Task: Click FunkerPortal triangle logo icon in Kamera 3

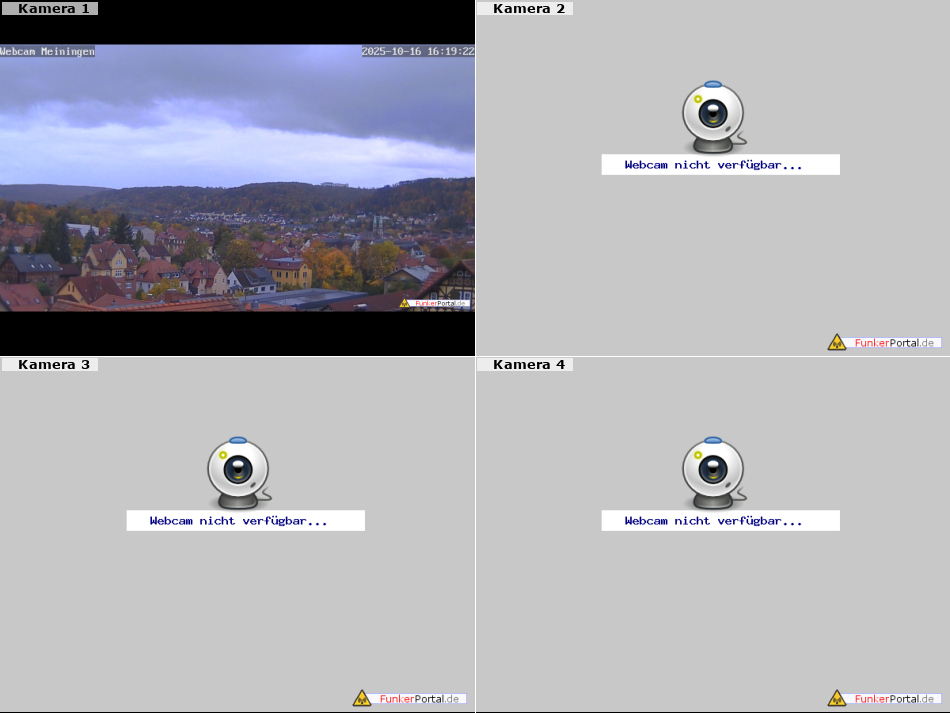Action: (362, 698)
